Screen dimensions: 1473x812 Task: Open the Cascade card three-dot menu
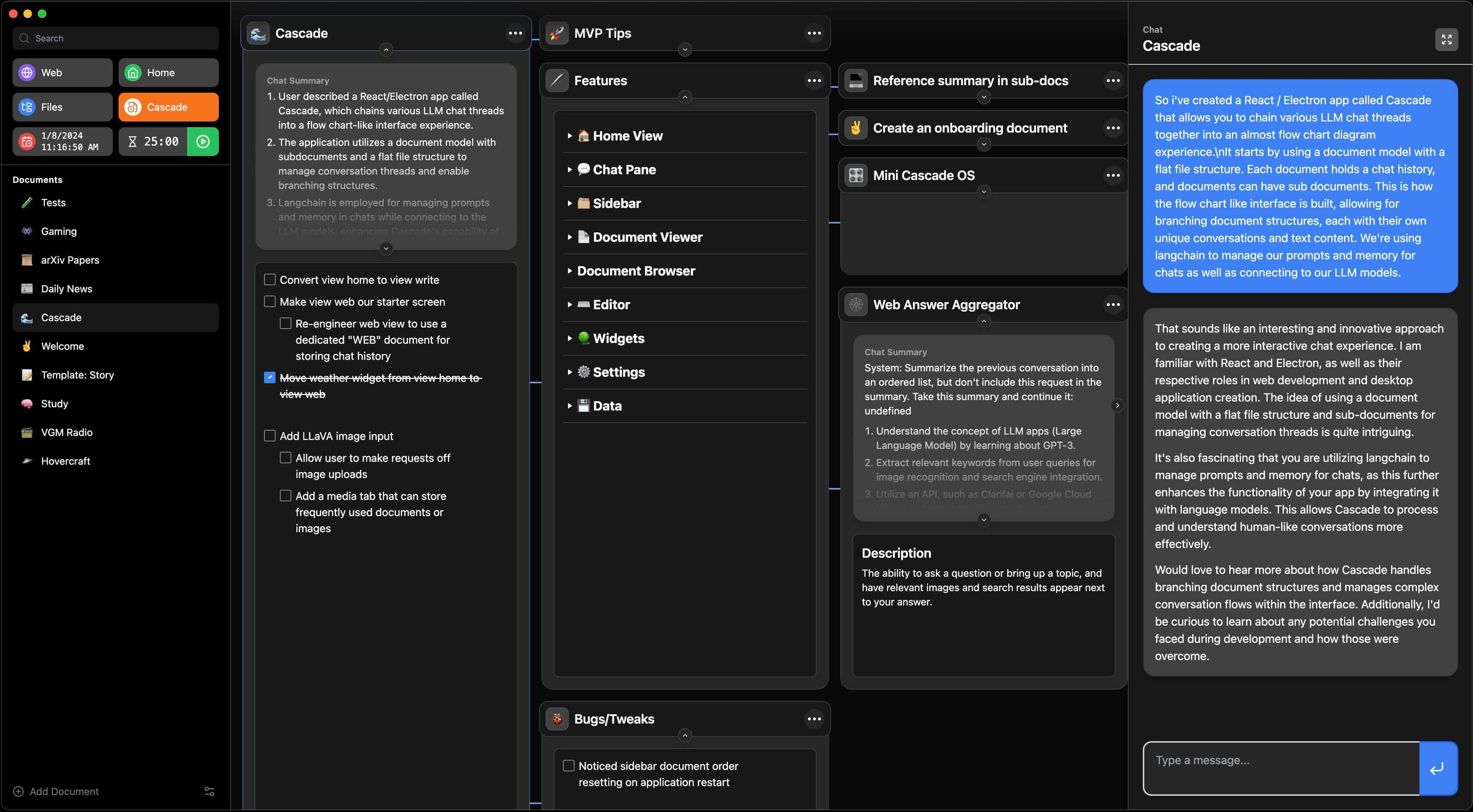pyautogui.click(x=515, y=33)
